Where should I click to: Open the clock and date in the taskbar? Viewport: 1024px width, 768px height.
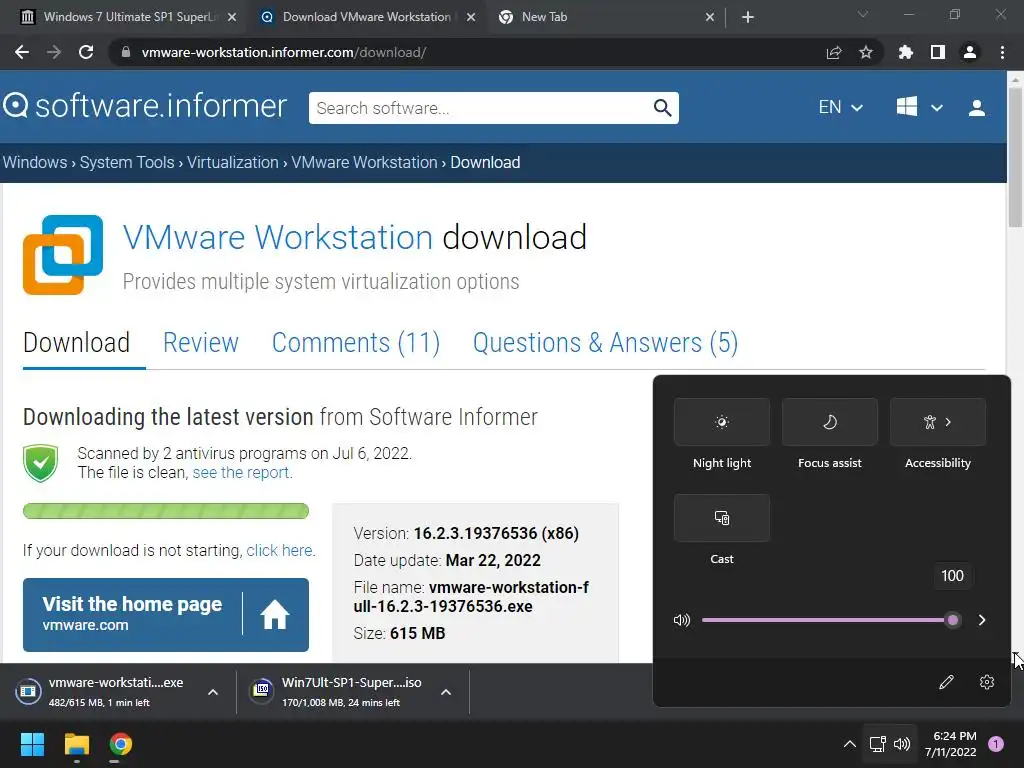coord(950,744)
